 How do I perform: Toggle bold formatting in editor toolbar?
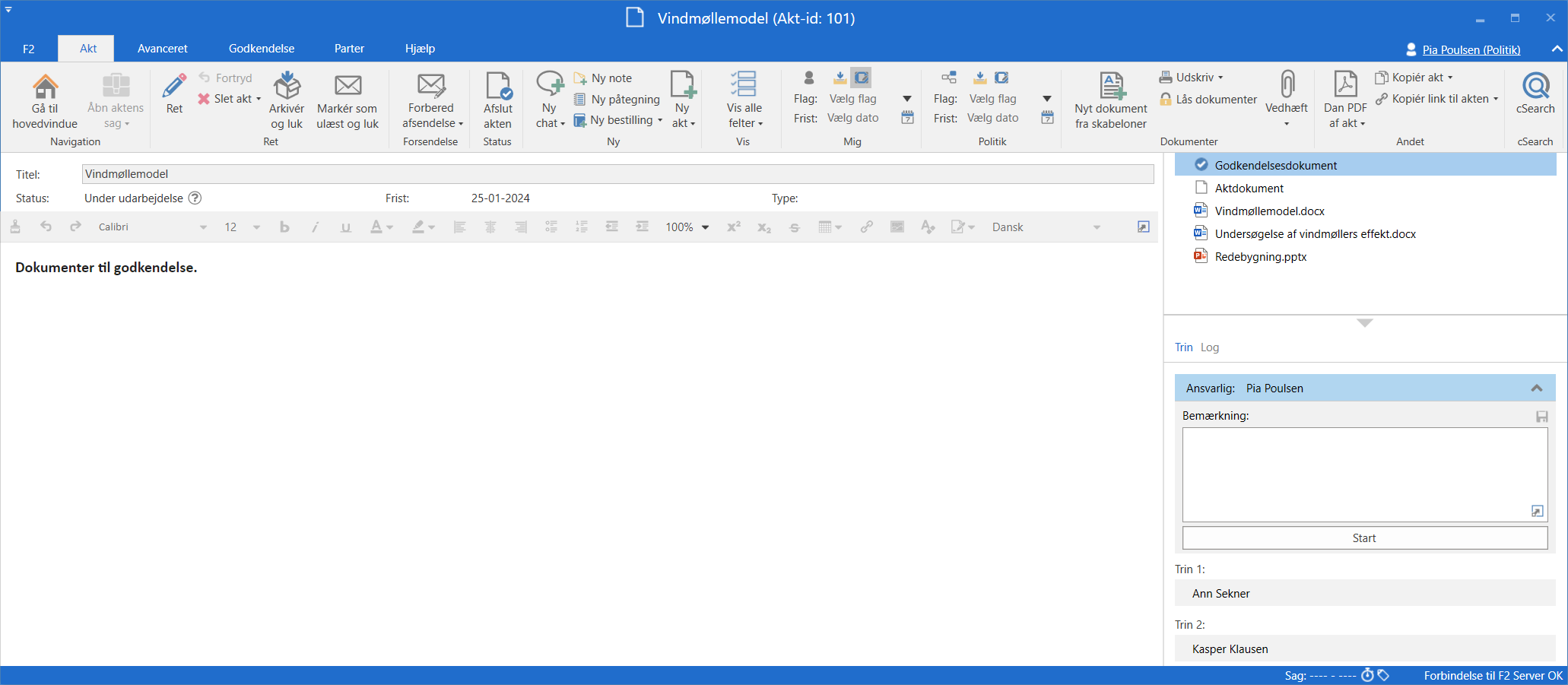coord(284,227)
